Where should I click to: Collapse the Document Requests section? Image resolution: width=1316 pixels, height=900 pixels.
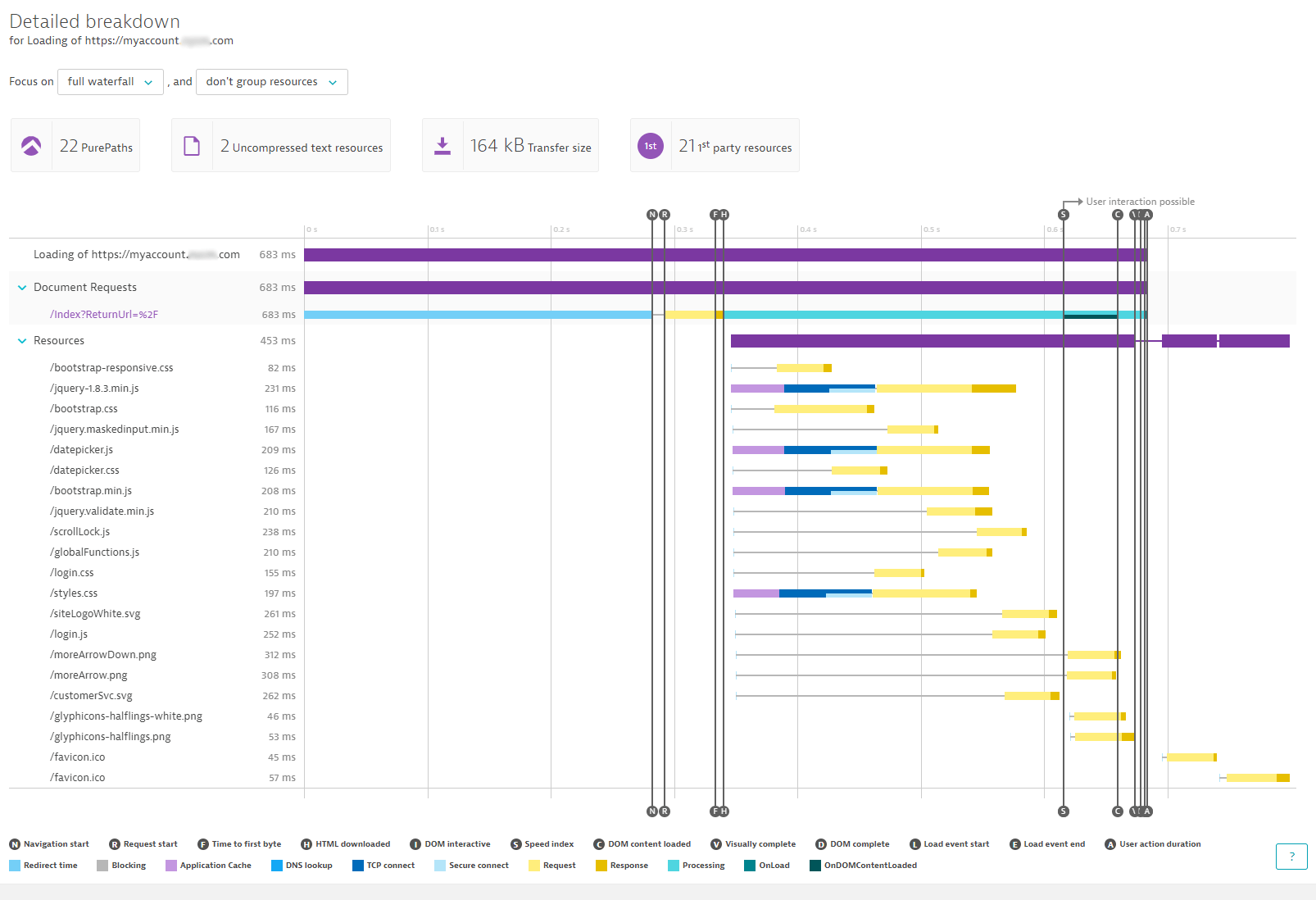[21, 287]
